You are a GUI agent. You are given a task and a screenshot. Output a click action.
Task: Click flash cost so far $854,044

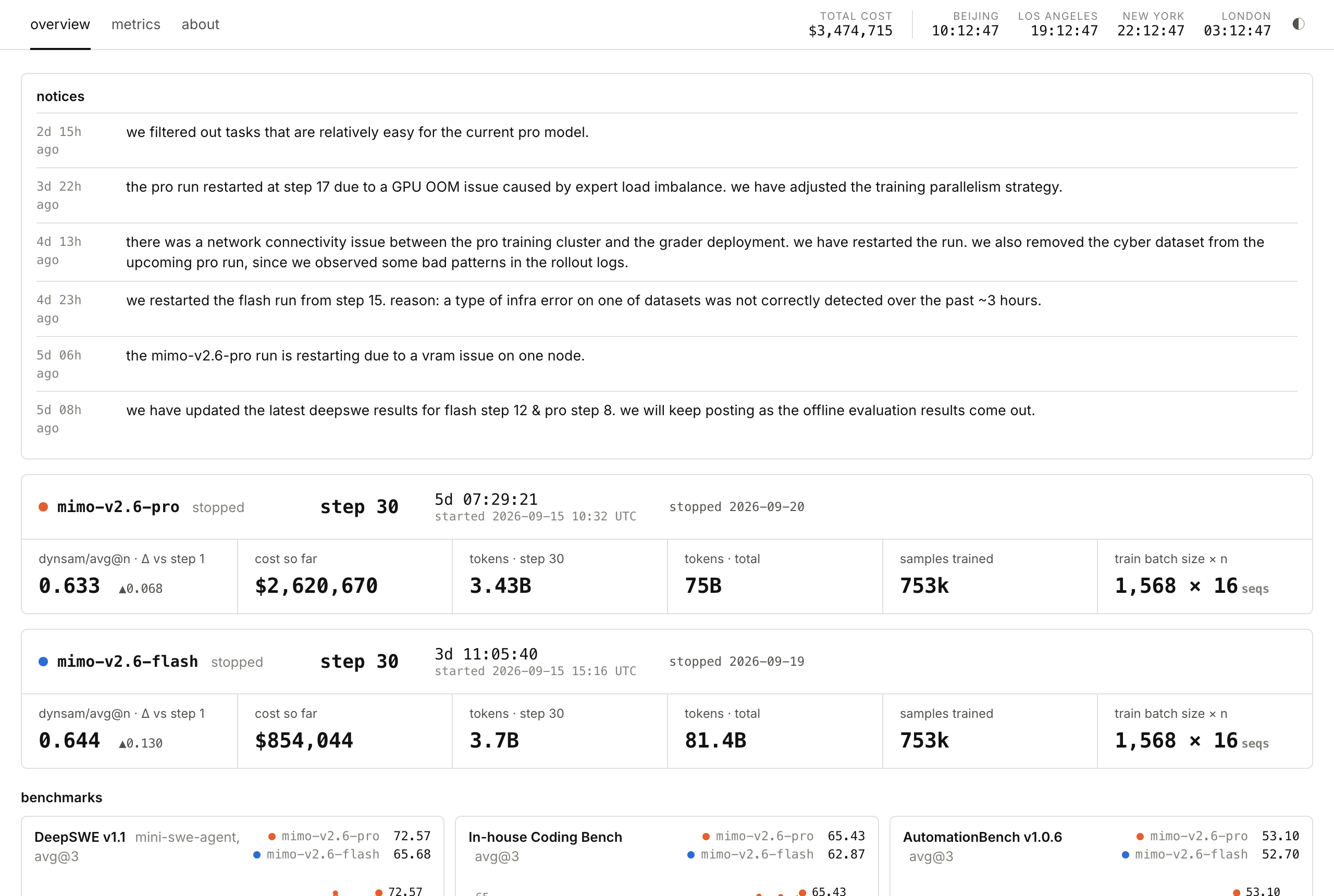[x=303, y=741]
